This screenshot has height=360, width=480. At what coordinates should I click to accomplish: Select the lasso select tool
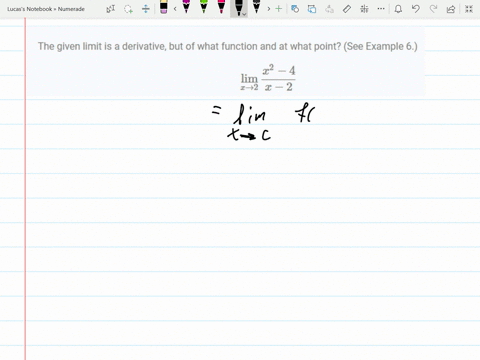tap(128, 9)
